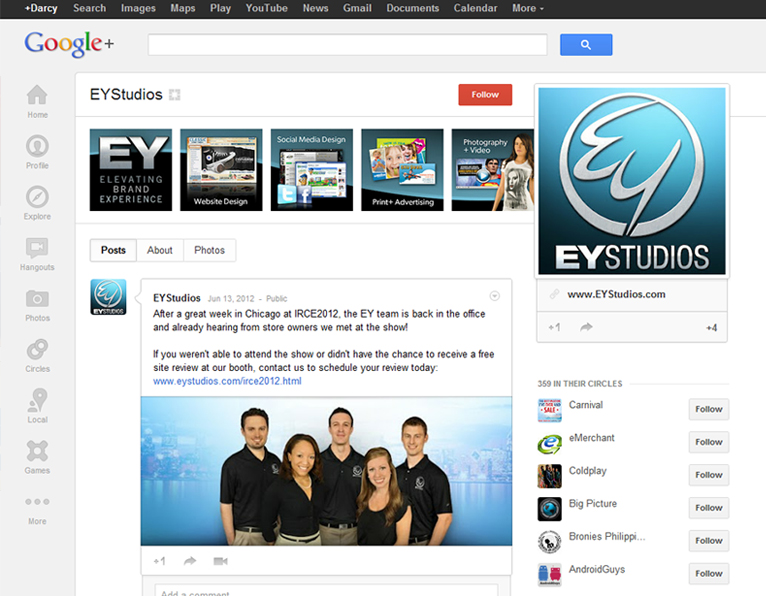Open the Local map pin icon
Image resolution: width=766 pixels, height=596 pixels.
(x=37, y=400)
